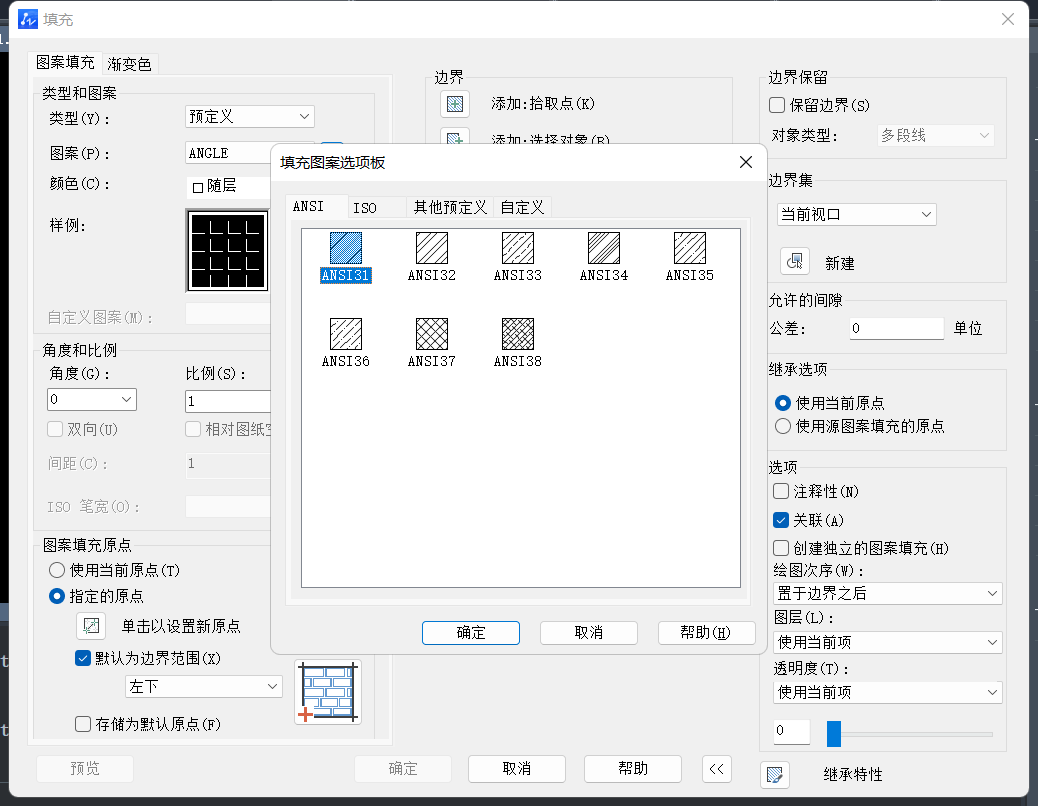Select the ANSI37 crosshatch pattern
Screen dimensions: 1038x806
pos(432,334)
